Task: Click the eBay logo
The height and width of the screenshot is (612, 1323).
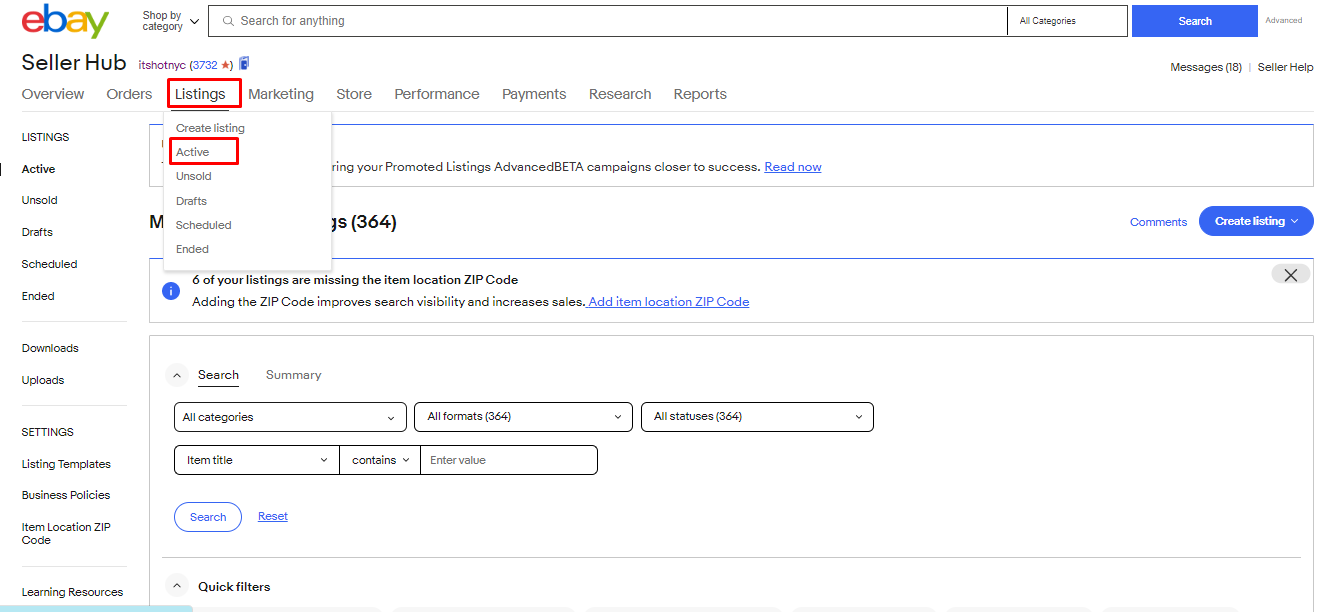Action: click(65, 21)
